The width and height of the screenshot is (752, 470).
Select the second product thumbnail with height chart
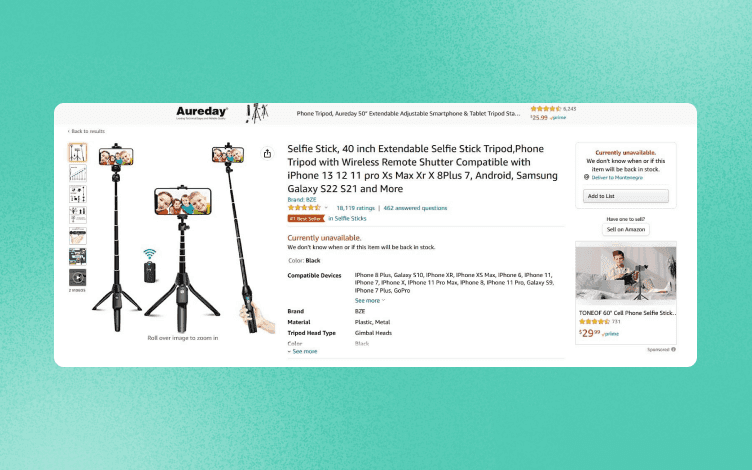[x=78, y=173]
